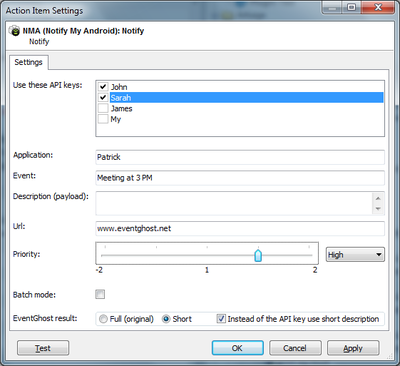The height and width of the screenshot is (366, 400).
Task: Select the My row in API keys list
Action: [240, 119]
